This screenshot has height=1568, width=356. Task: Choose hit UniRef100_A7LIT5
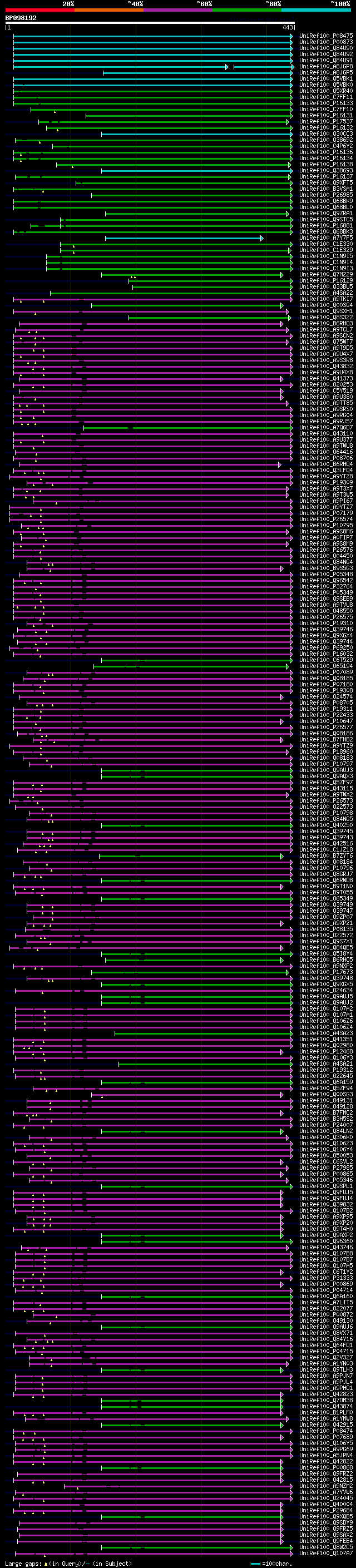(x=325, y=1302)
